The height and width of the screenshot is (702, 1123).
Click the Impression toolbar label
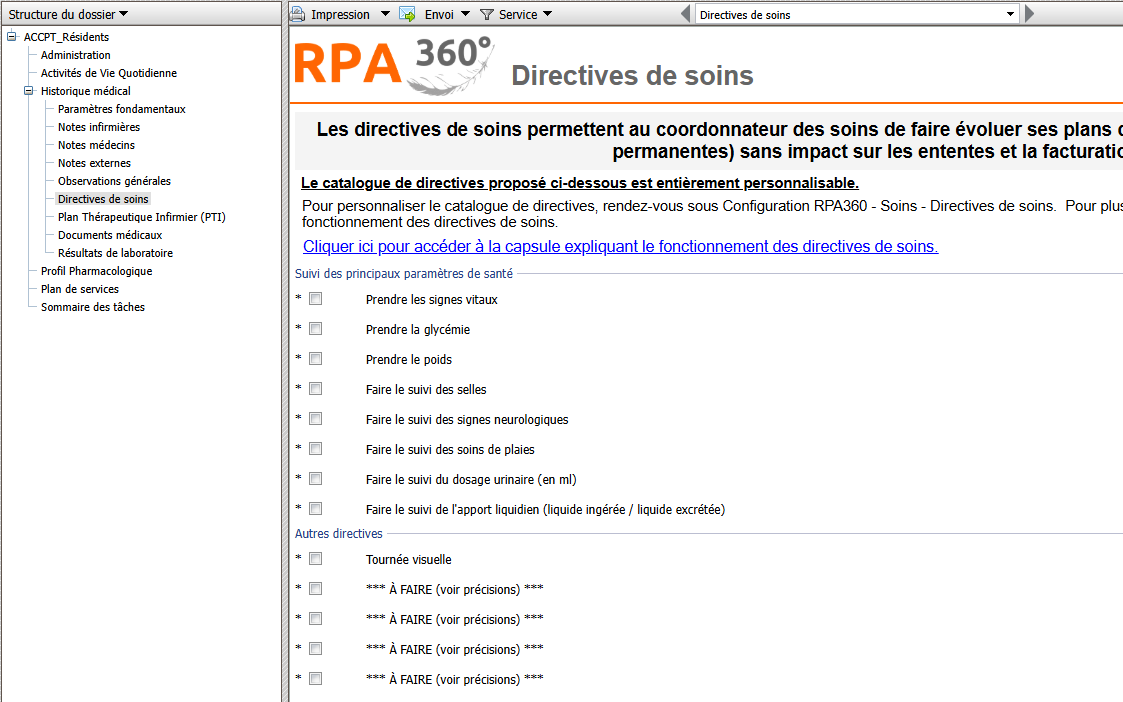pyautogui.click(x=340, y=14)
